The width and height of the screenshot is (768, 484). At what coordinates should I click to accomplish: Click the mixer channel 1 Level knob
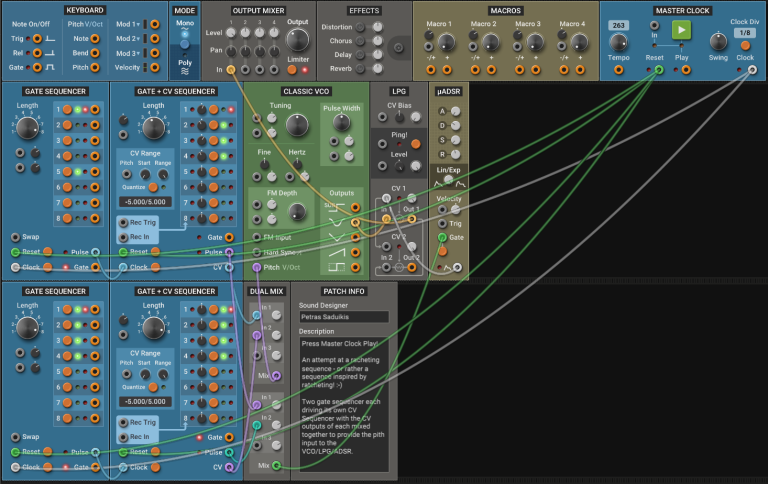[231, 32]
